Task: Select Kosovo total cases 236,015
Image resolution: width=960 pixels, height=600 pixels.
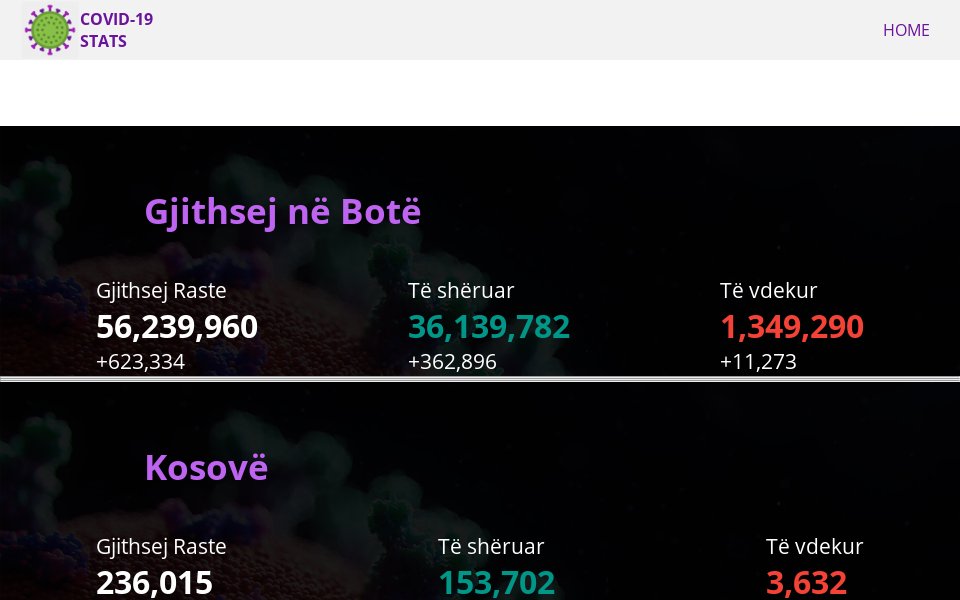Action: [x=154, y=583]
